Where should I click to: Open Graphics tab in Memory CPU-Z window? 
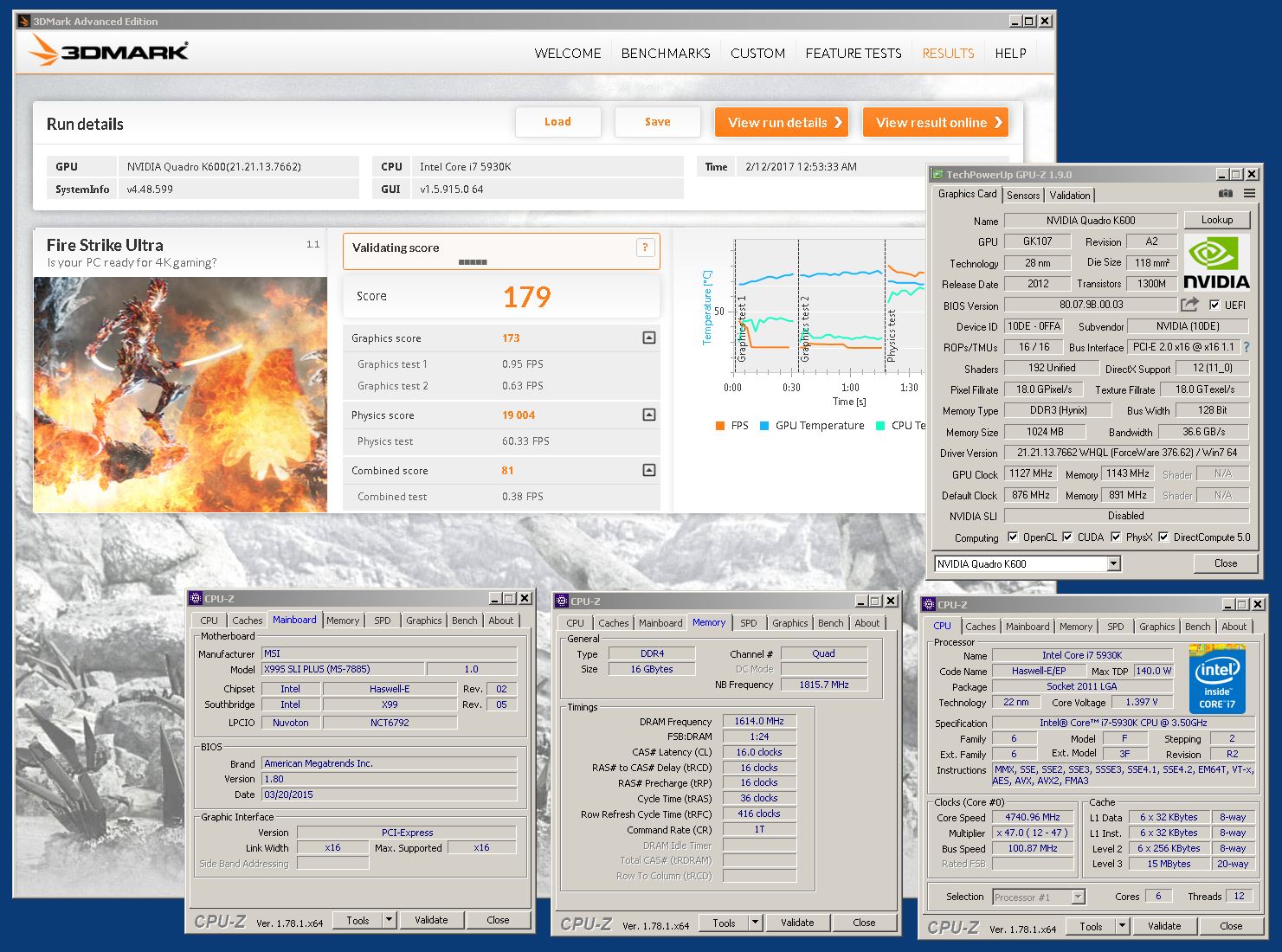click(x=790, y=623)
